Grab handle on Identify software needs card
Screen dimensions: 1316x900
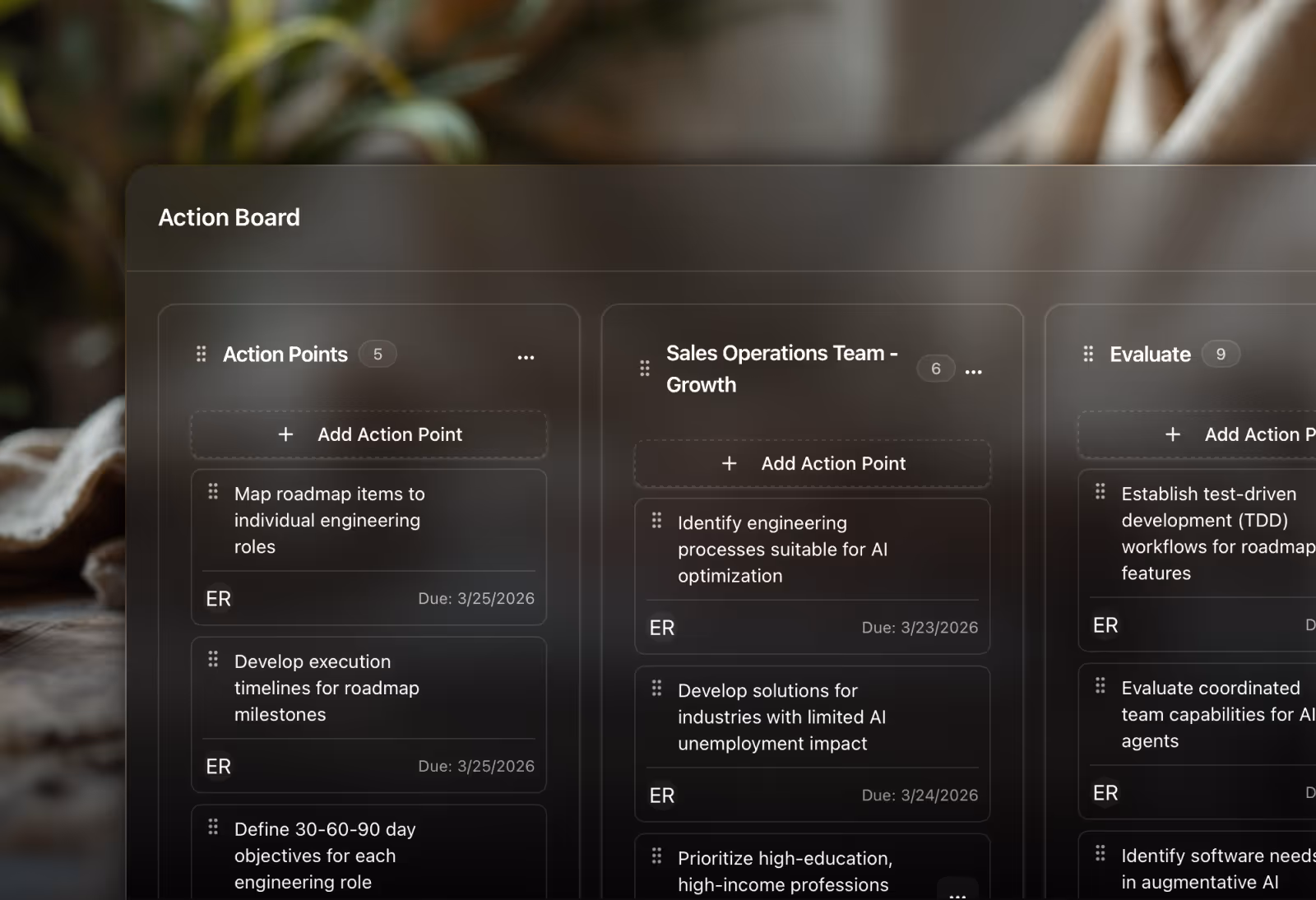coord(1101,853)
